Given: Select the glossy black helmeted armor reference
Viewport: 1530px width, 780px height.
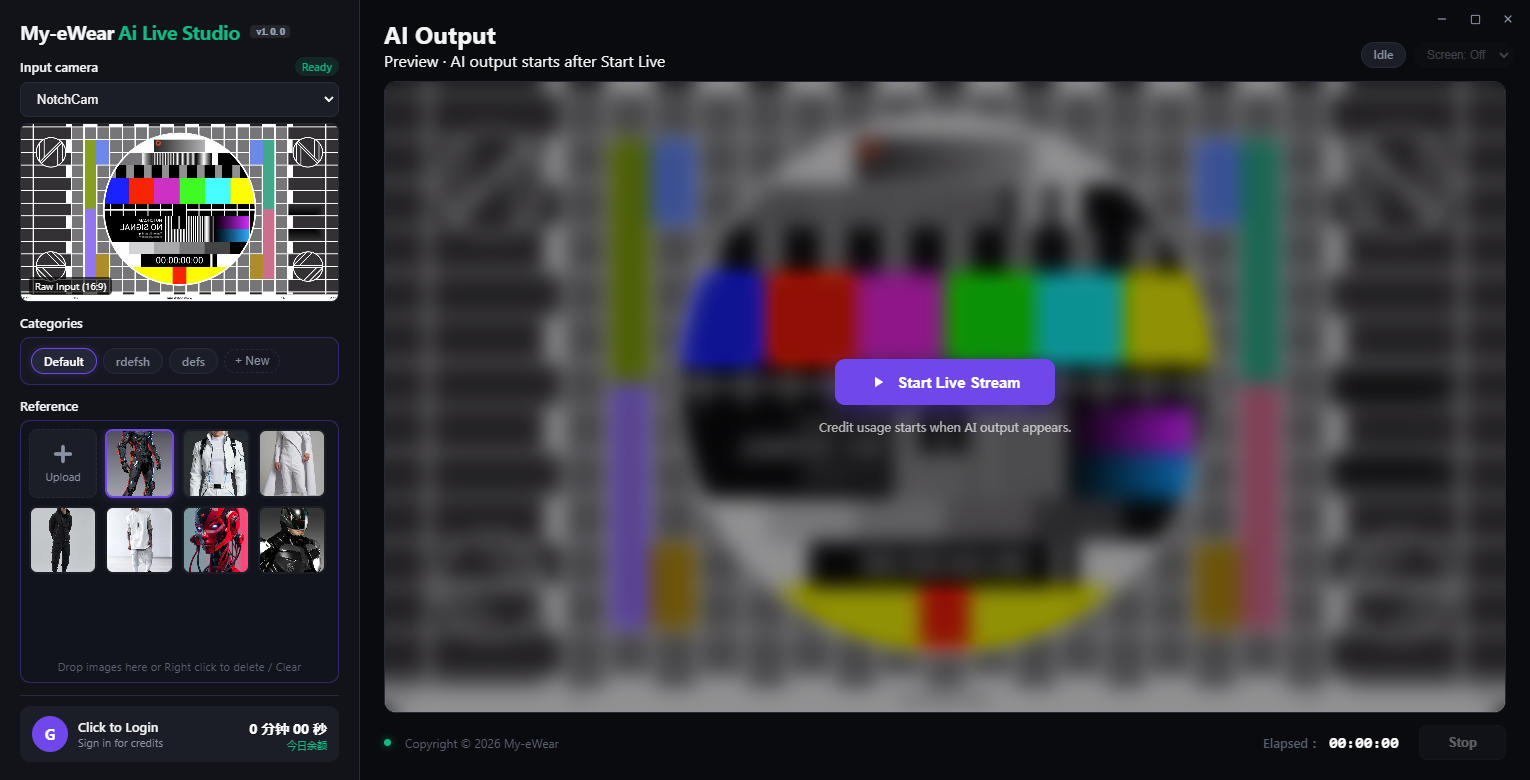Looking at the screenshot, I should point(292,540).
